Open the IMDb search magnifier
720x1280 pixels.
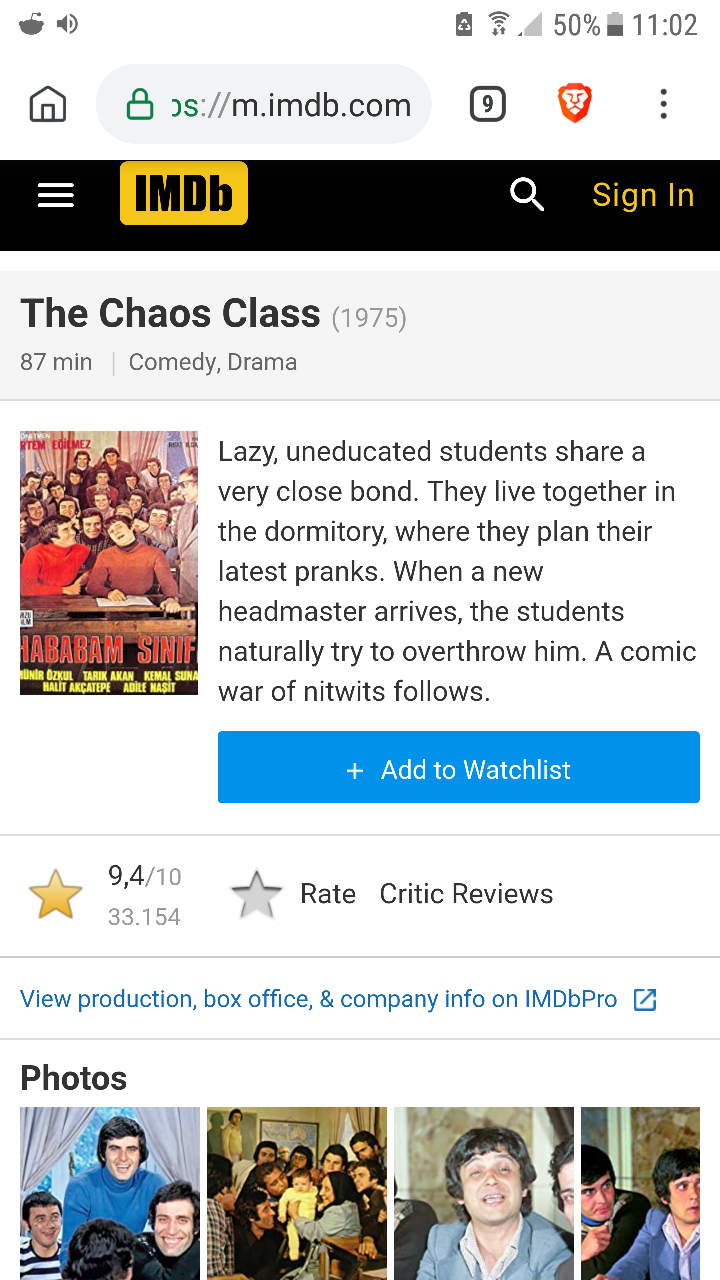[x=526, y=195]
